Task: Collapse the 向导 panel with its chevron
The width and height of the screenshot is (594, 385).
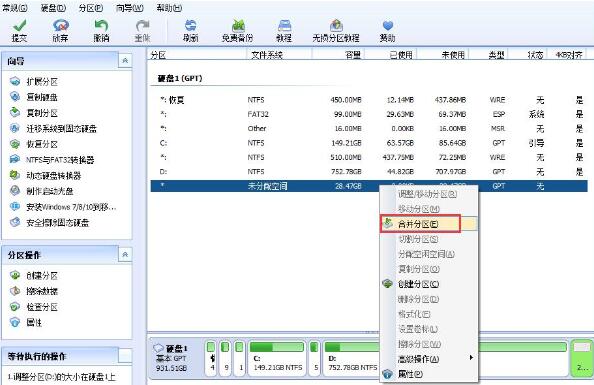Action: coord(125,61)
